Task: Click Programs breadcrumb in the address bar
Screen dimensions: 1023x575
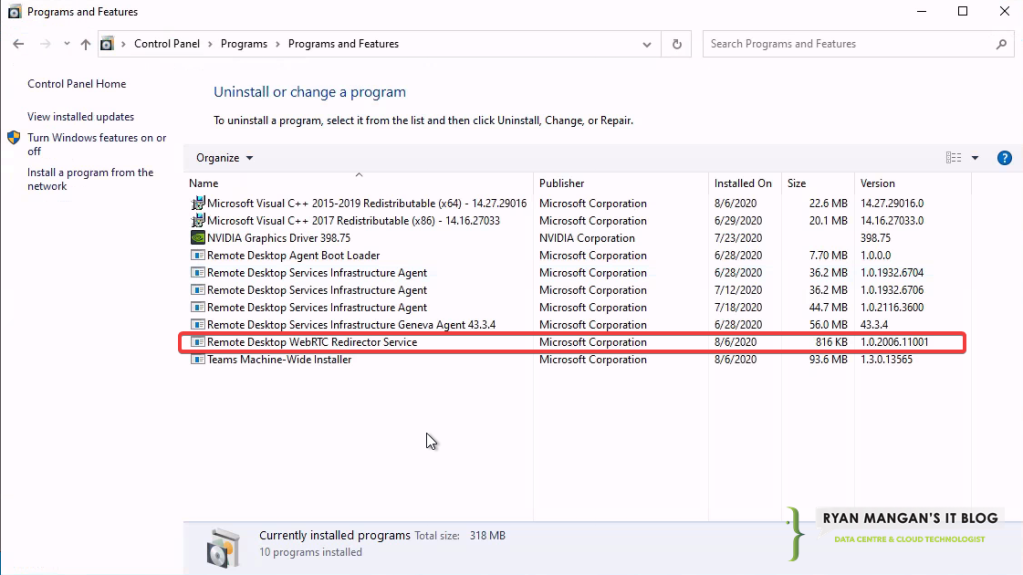Action: click(x=244, y=44)
